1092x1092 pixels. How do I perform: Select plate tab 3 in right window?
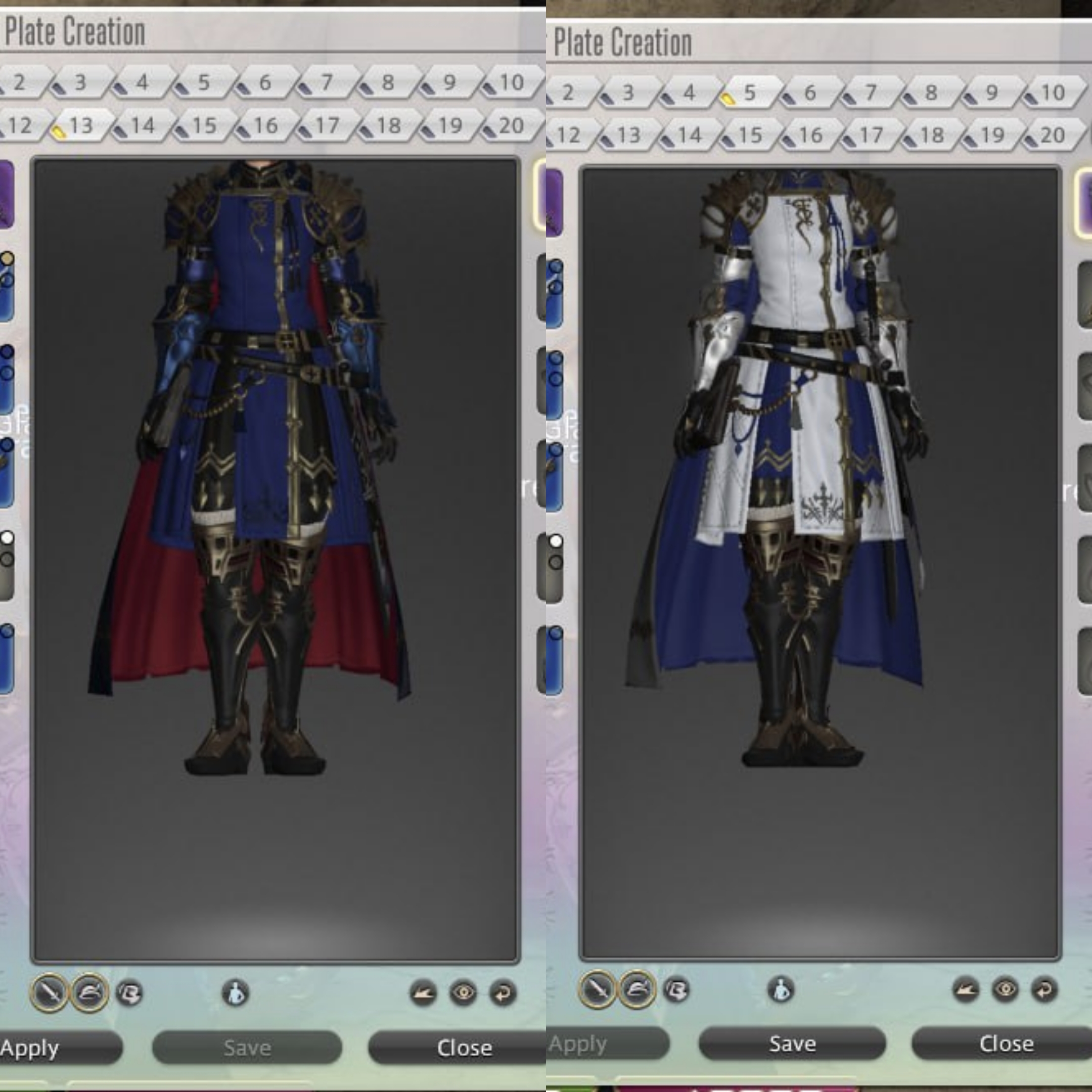coord(629,92)
